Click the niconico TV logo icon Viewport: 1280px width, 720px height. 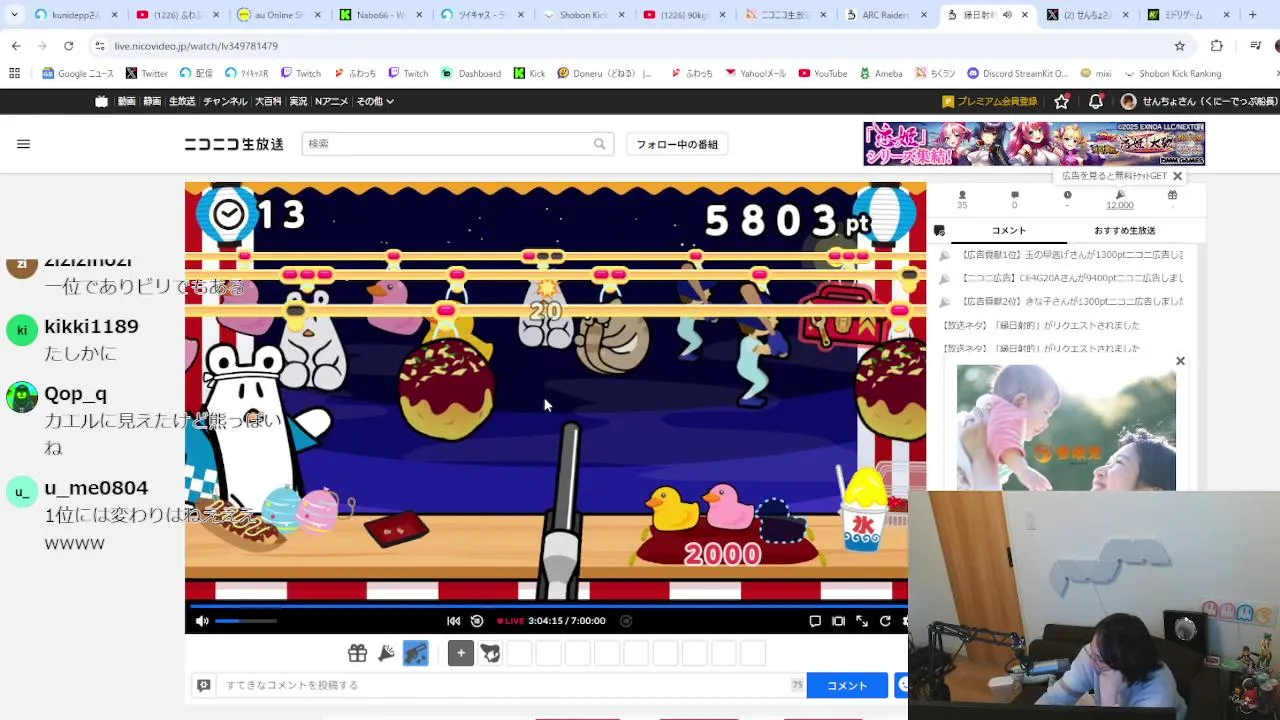pos(101,102)
